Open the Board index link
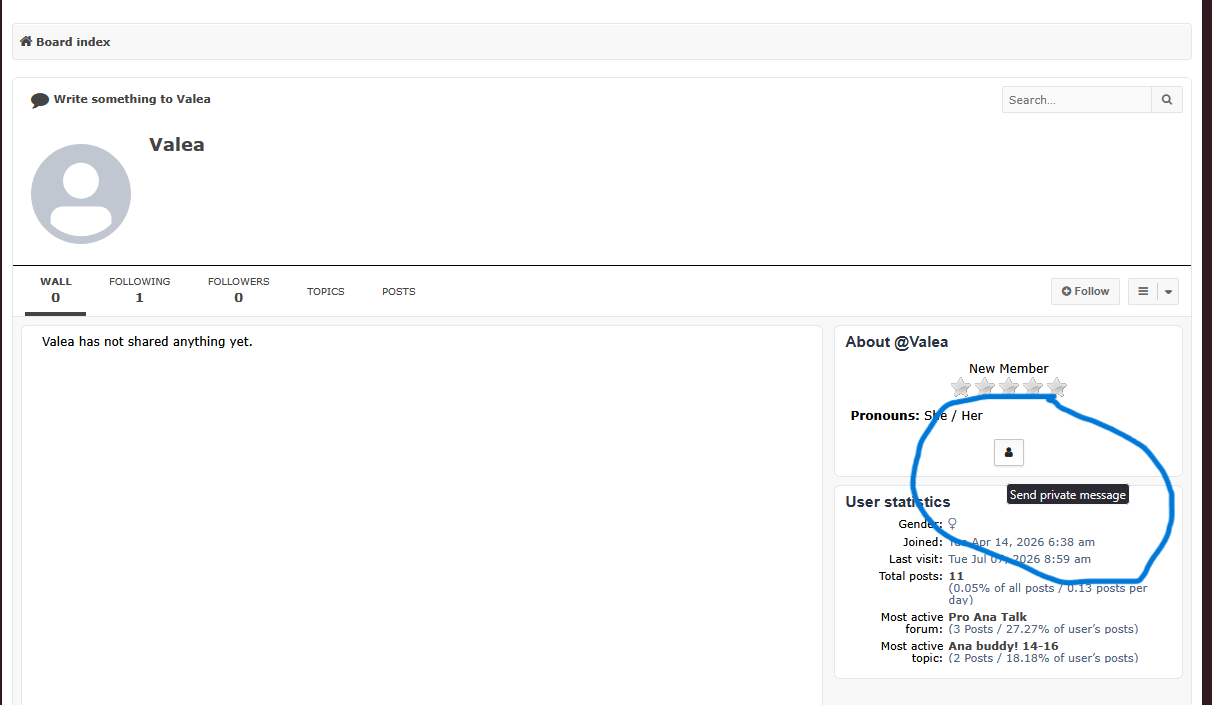Image resolution: width=1212 pixels, height=705 pixels. click(73, 42)
